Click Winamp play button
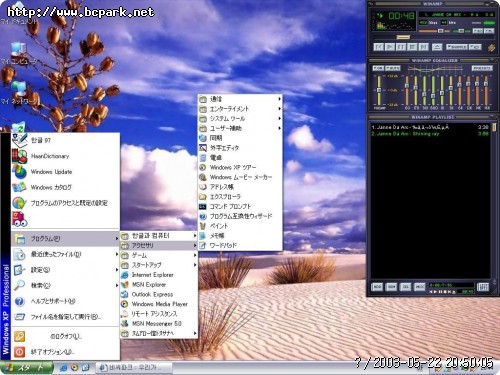Screen dimensions: 500x375 (x=390, y=47)
